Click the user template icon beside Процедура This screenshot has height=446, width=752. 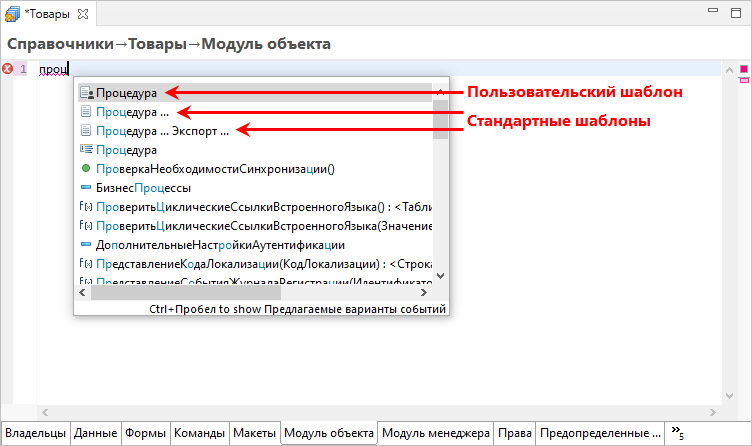pos(86,92)
